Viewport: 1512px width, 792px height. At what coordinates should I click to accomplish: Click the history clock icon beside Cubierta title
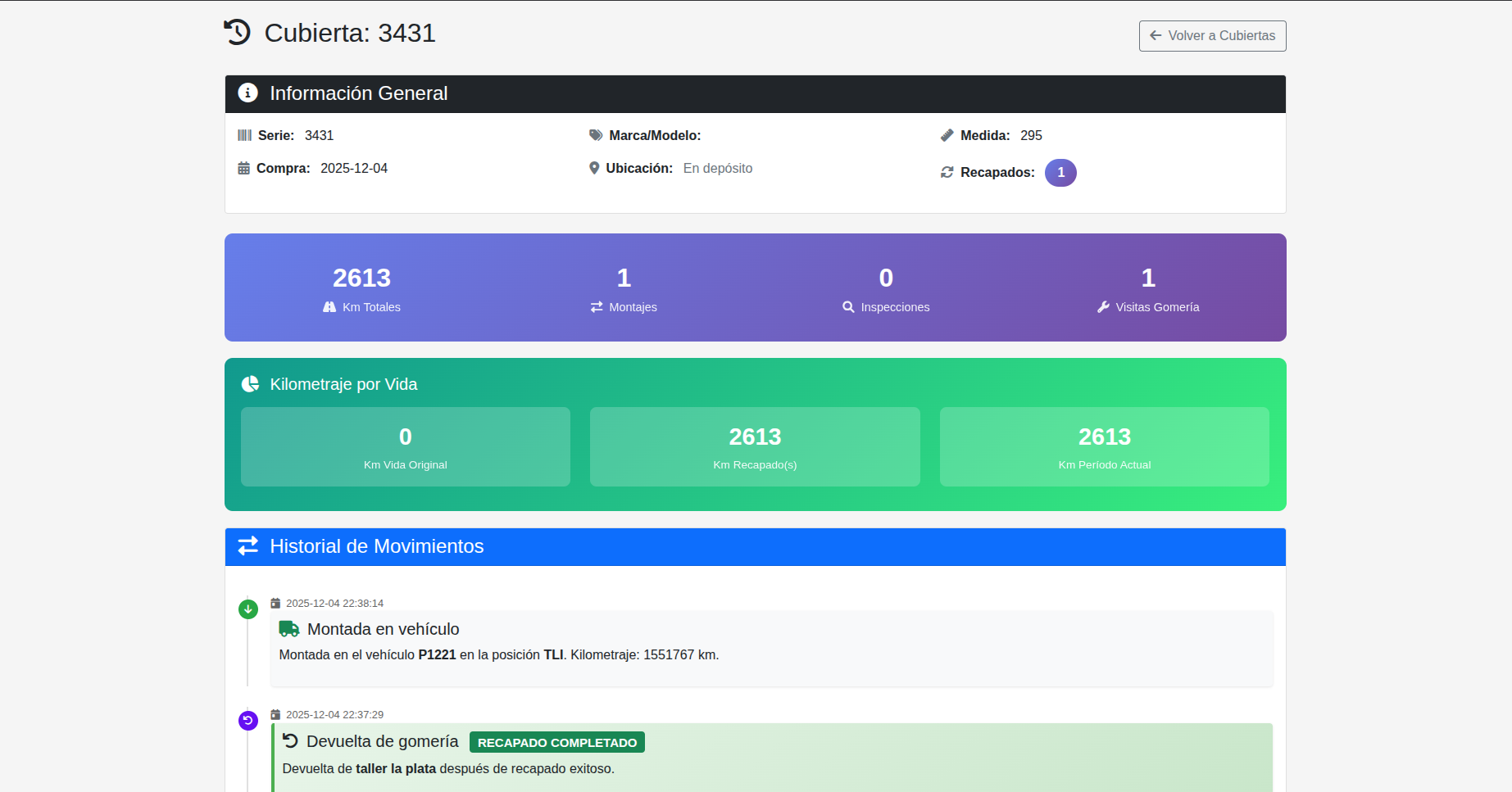point(238,33)
